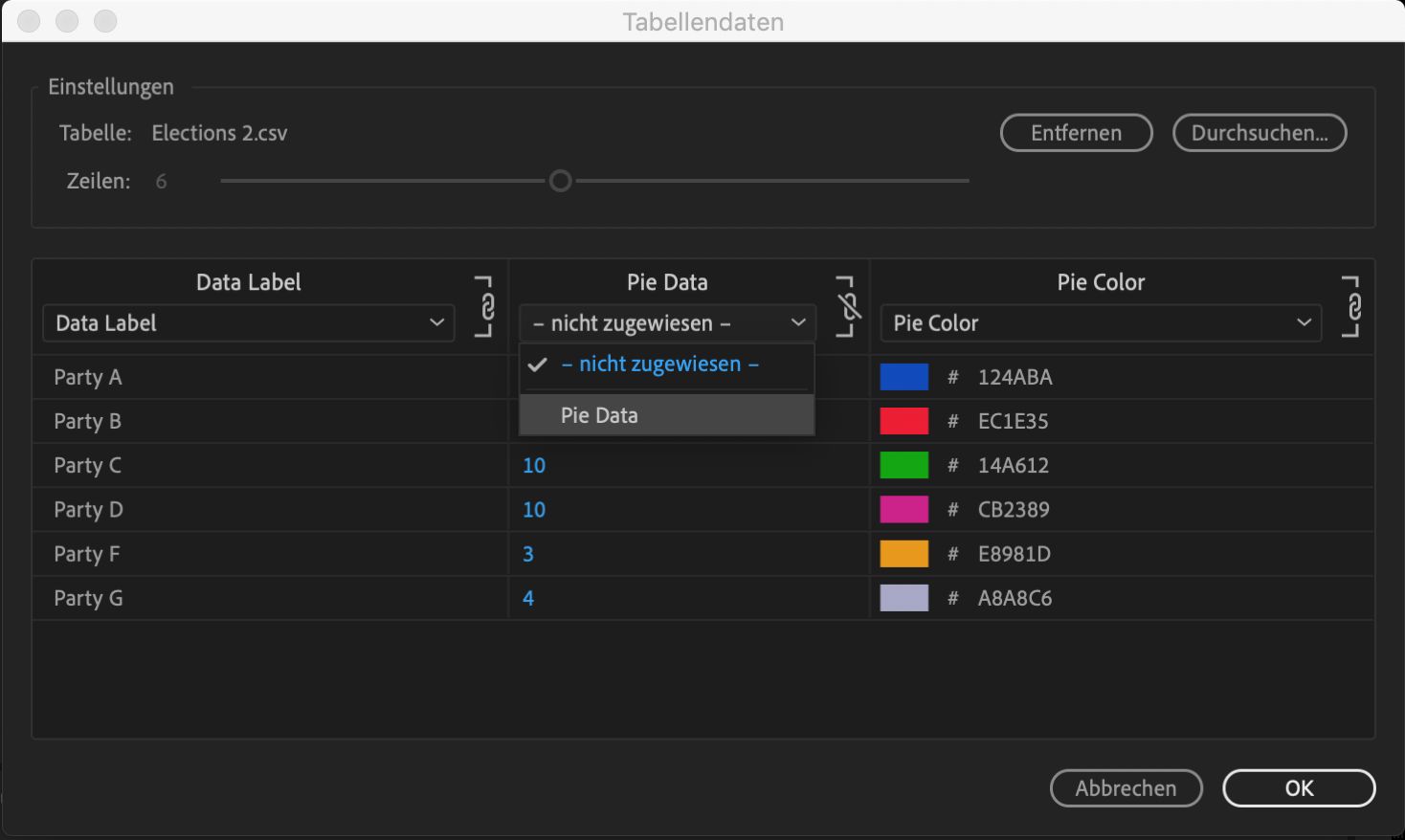Image resolution: width=1405 pixels, height=840 pixels.
Task: Click the Zeilen slider handle
Action: pyautogui.click(x=561, y=181)
